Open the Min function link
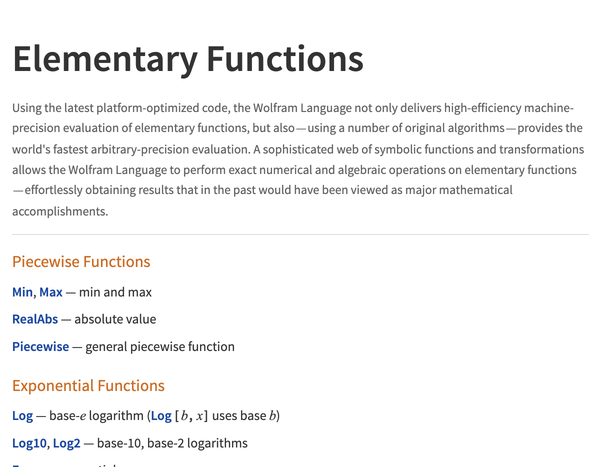Screen dimensions: 601x467 click(22, 292)
